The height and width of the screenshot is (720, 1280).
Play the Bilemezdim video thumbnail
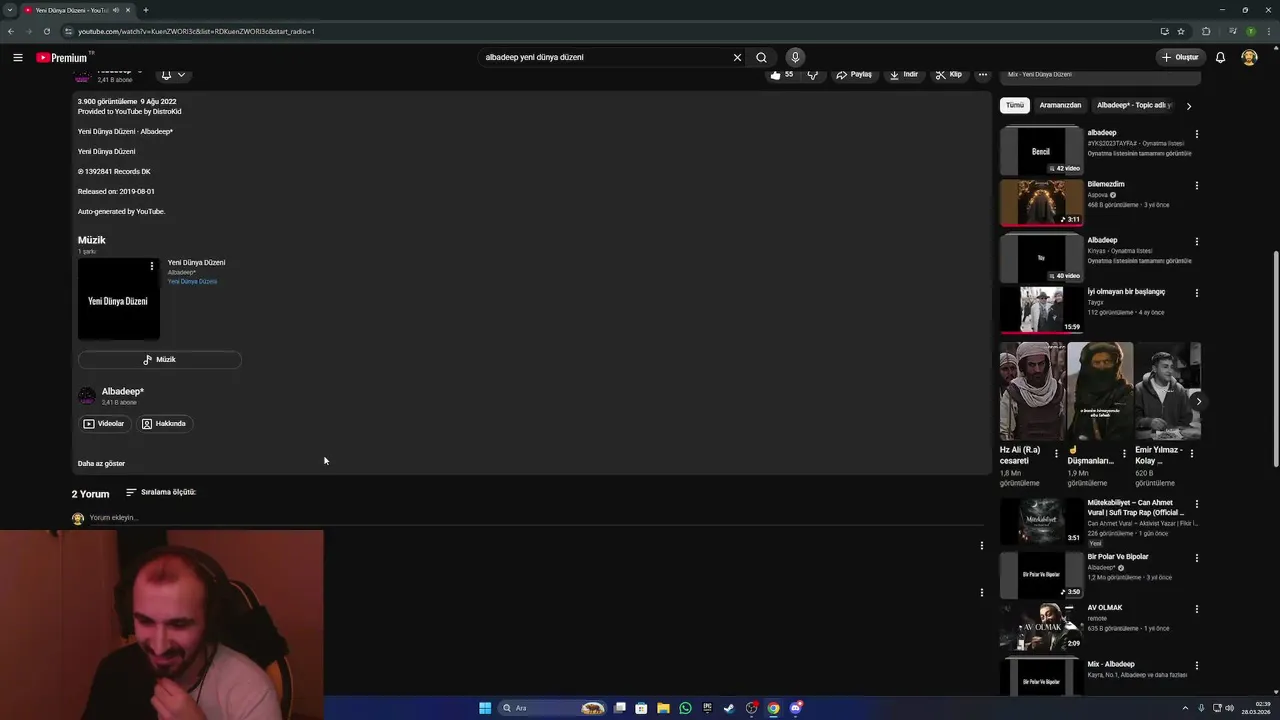pos(1041,203)
